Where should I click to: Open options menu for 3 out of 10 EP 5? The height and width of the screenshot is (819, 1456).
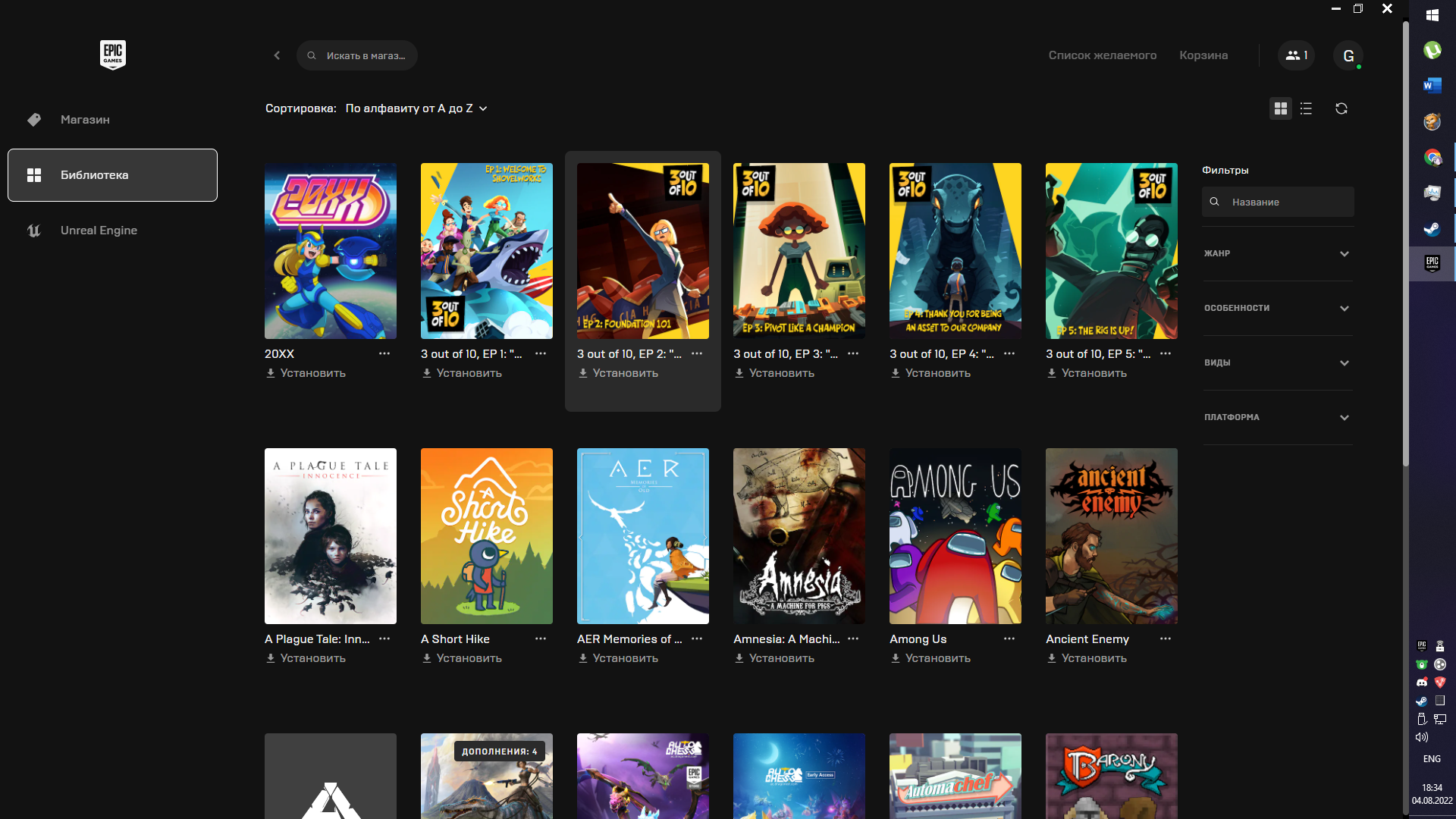[1166, 353]
